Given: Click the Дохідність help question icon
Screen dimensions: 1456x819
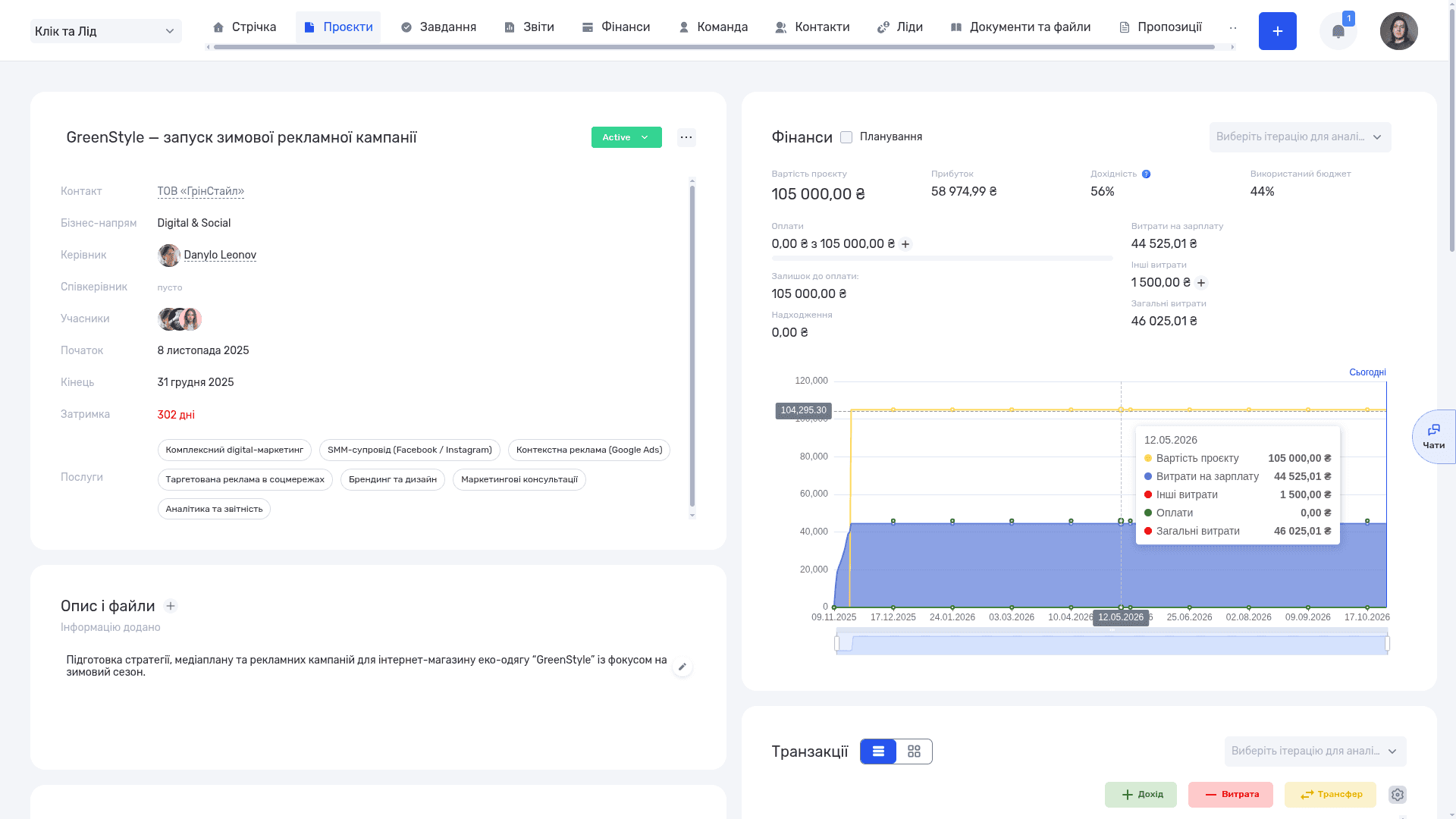Looking at the screenshot, I should [x=1146, y=174].
